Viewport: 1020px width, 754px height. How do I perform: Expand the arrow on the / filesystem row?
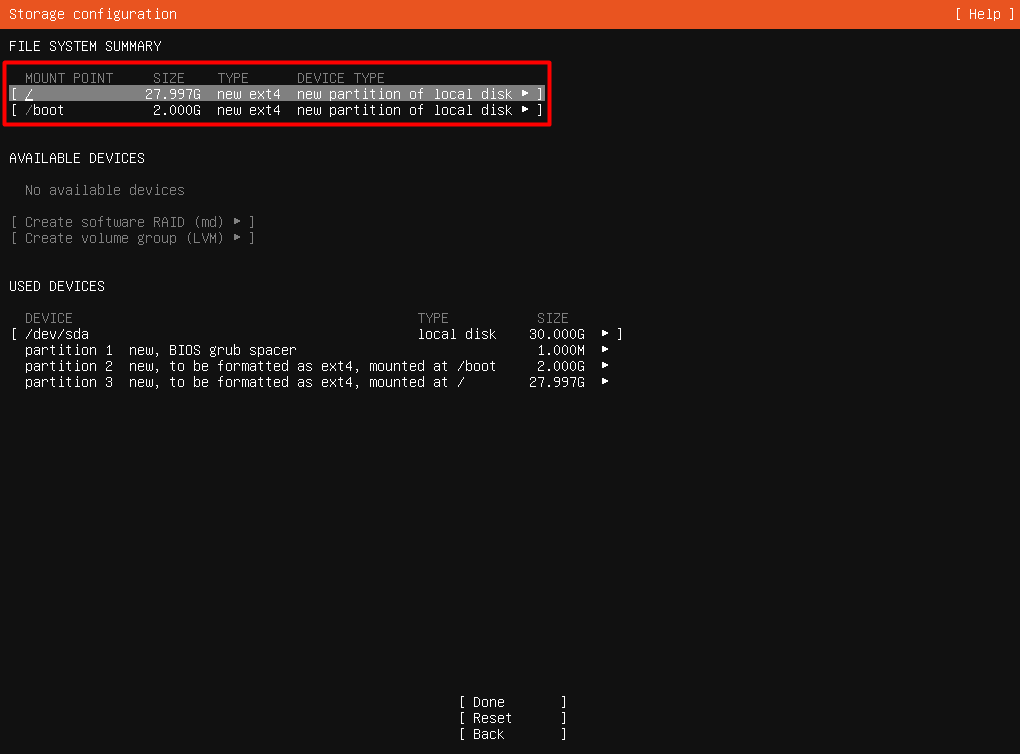coord(525,94)
